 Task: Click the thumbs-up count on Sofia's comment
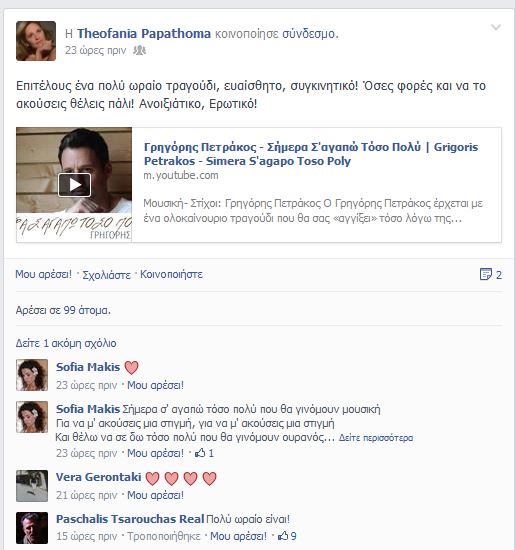(x=205, y=453)
